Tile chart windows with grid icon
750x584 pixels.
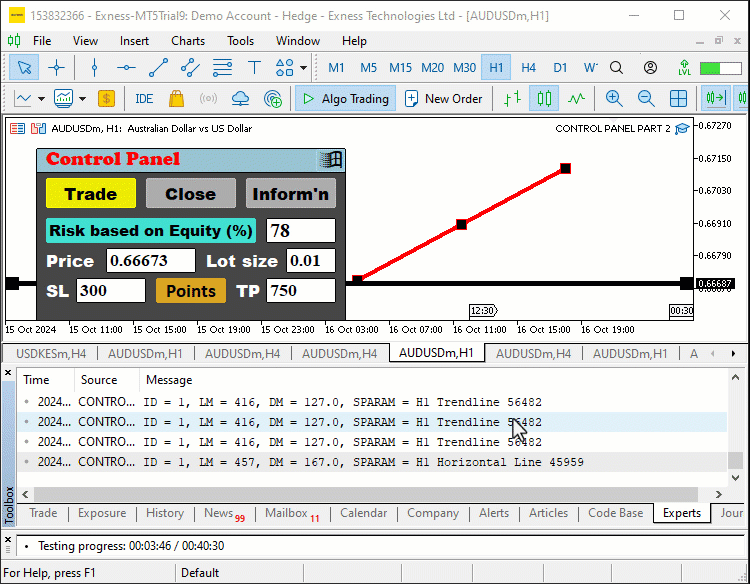pyautogui.click(x=678, y=99)
